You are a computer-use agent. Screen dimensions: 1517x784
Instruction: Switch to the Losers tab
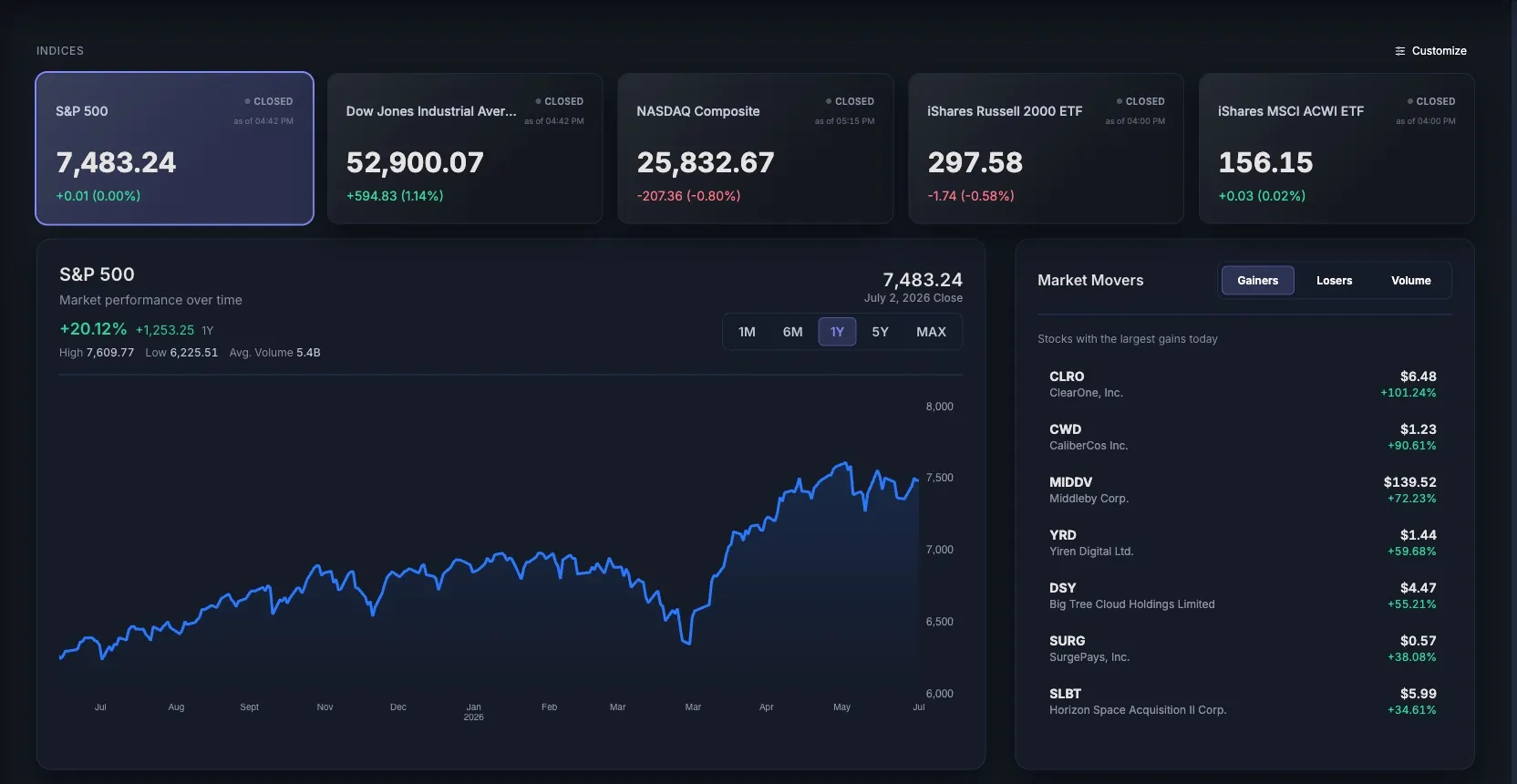point(1334,281)
